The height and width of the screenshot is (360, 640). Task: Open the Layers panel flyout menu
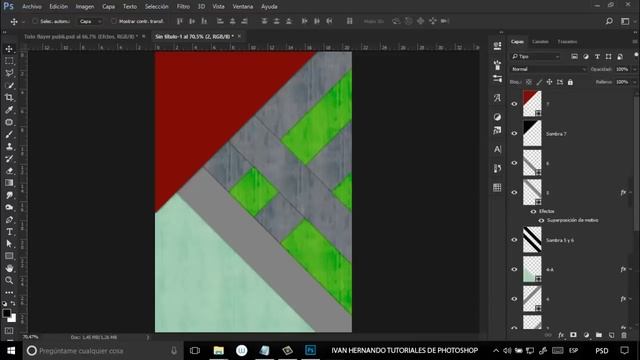click(635, 42)
